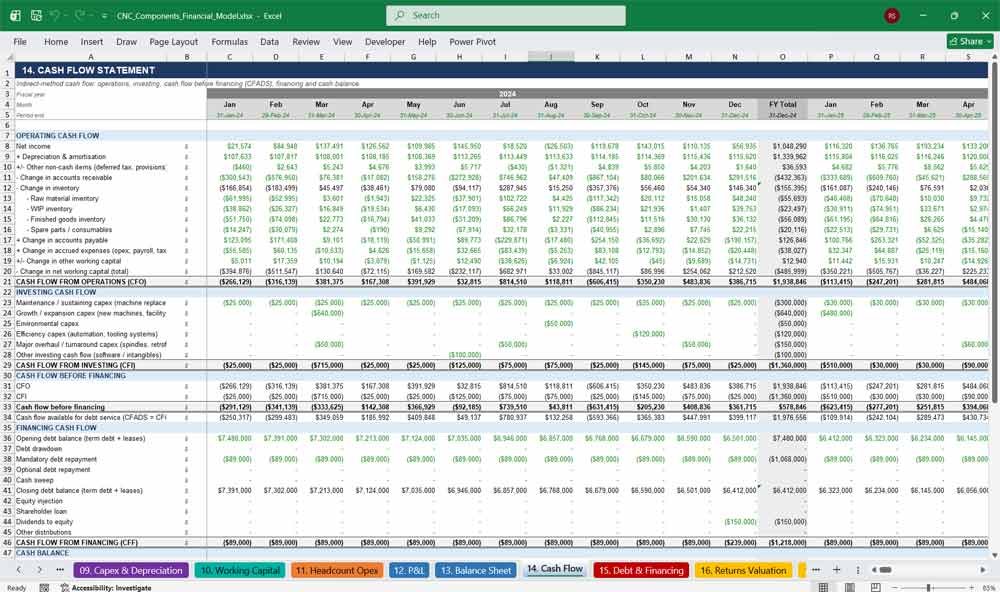Click the magnifier icon in Search box
Image resolution: width=1000 pixels, height=592 pixels.
[400, 15]
